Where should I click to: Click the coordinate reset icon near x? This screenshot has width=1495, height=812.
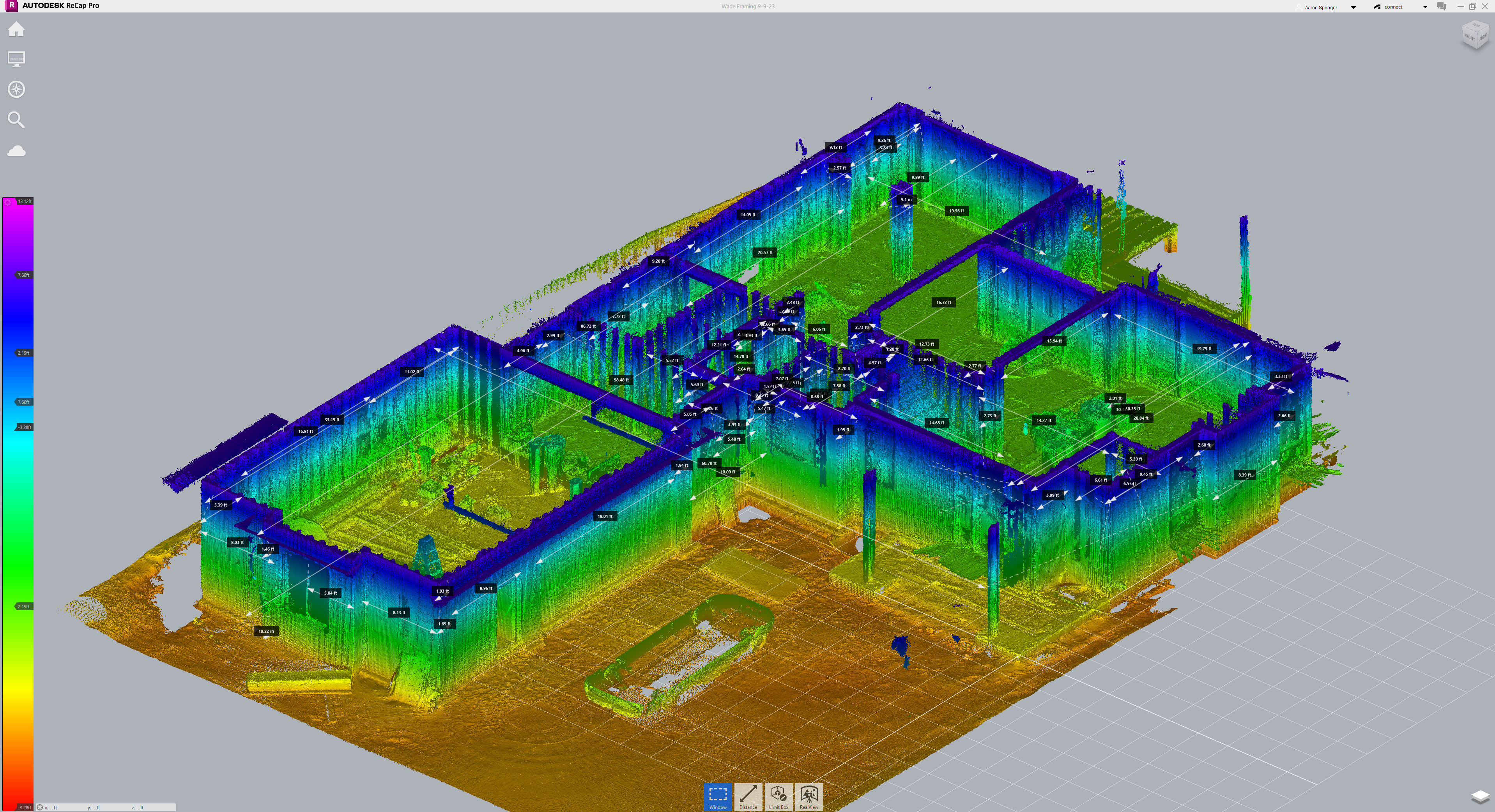(x=39, y=807)
